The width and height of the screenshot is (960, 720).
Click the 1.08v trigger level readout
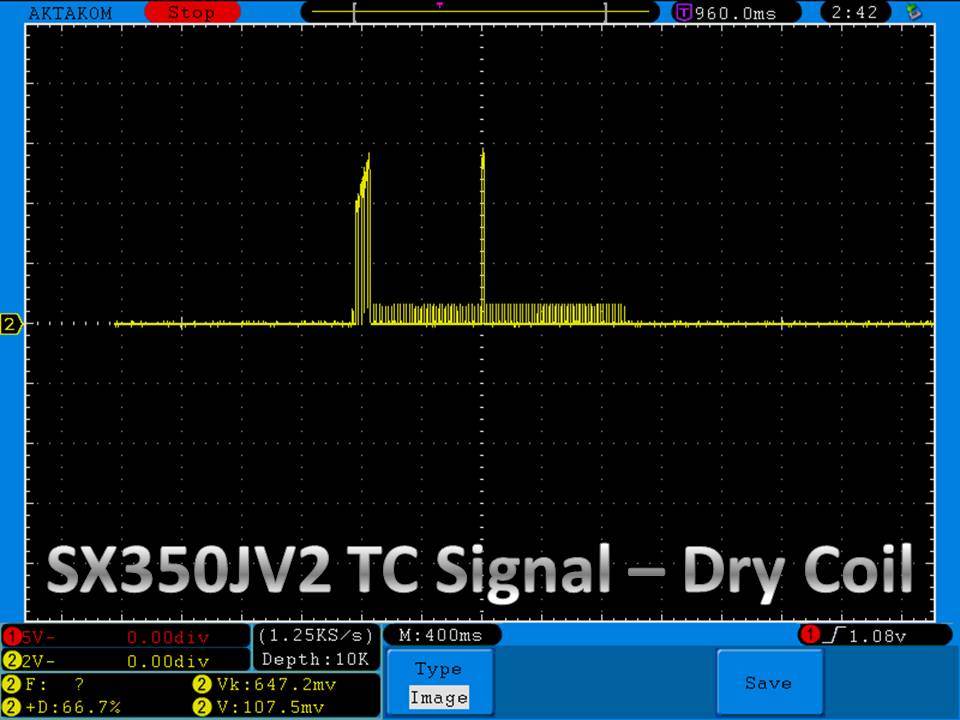click(886, 636)
